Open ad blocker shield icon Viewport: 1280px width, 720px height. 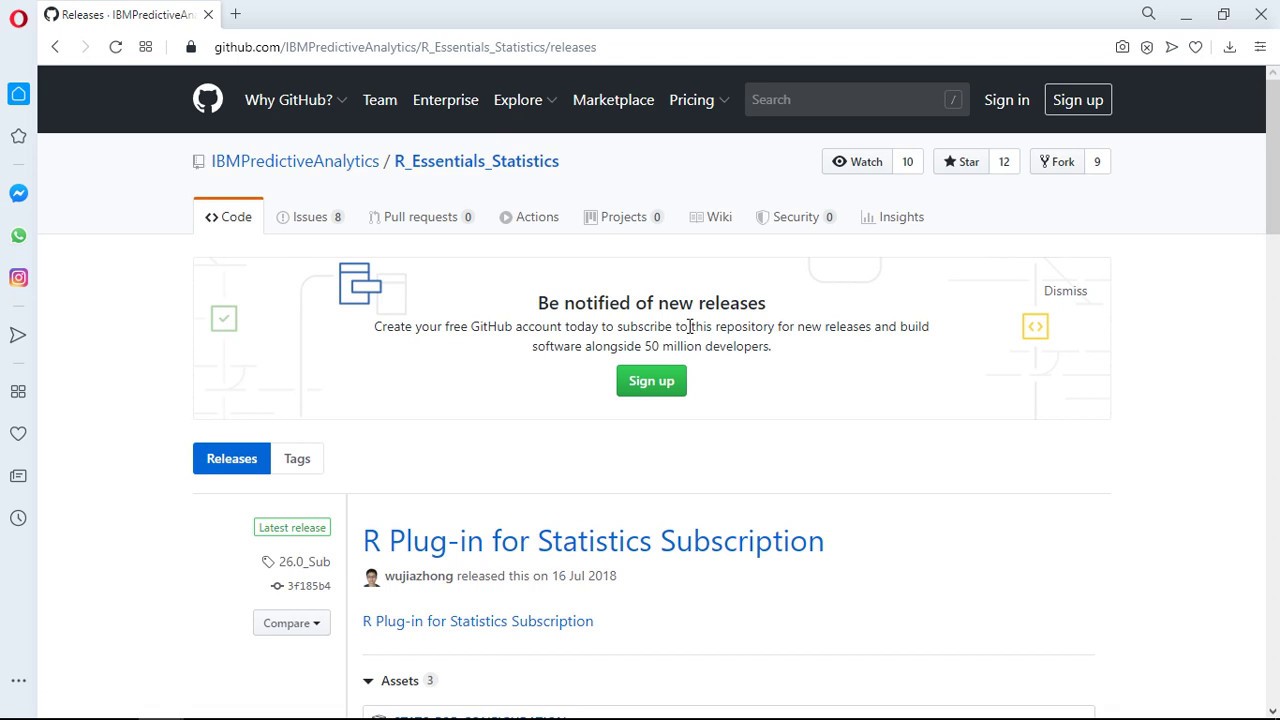coord(1147,47)
